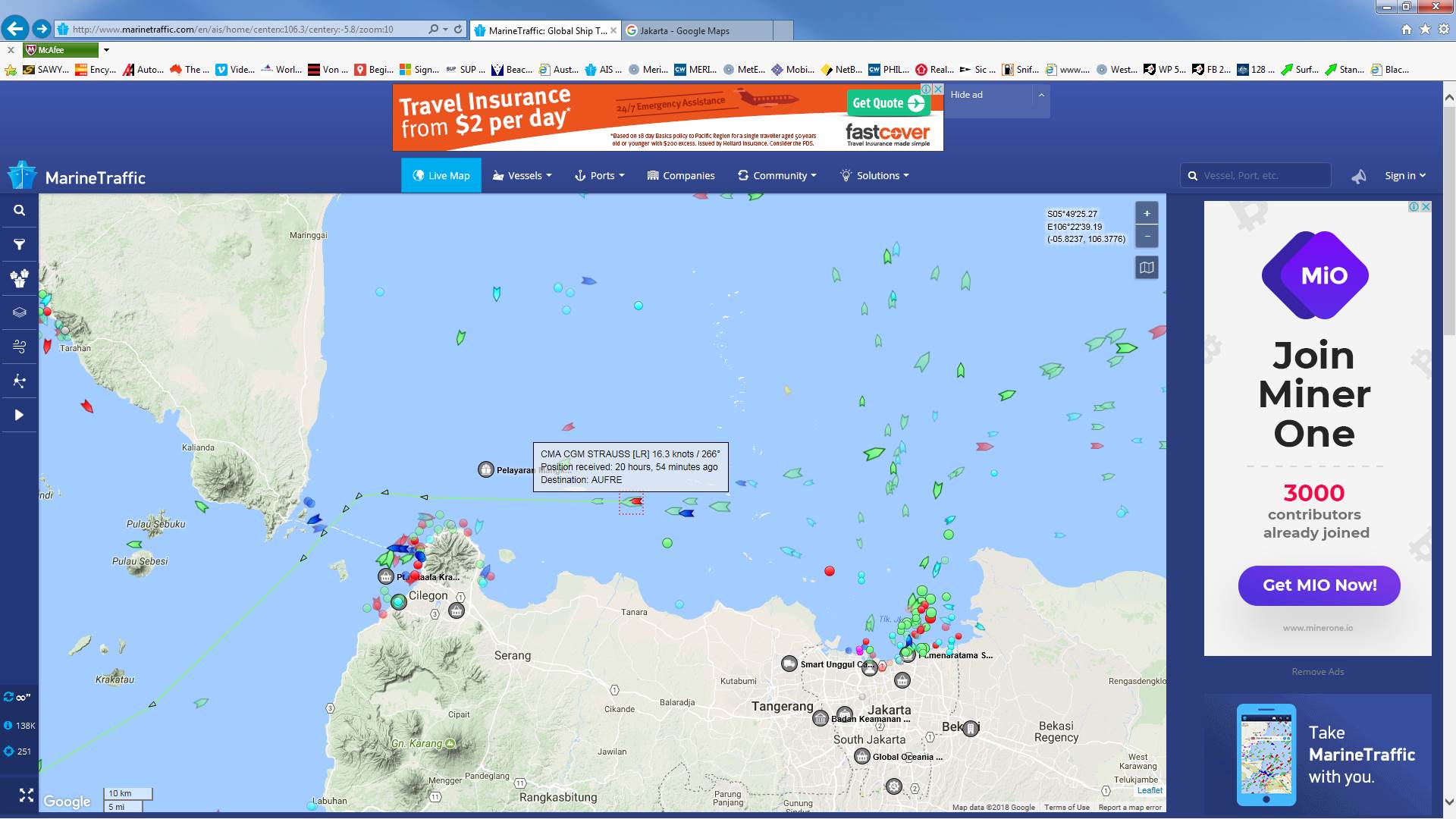The image size is (1456, 819).
Task: Toggle full screen map icon
Action: pos(27,795)
